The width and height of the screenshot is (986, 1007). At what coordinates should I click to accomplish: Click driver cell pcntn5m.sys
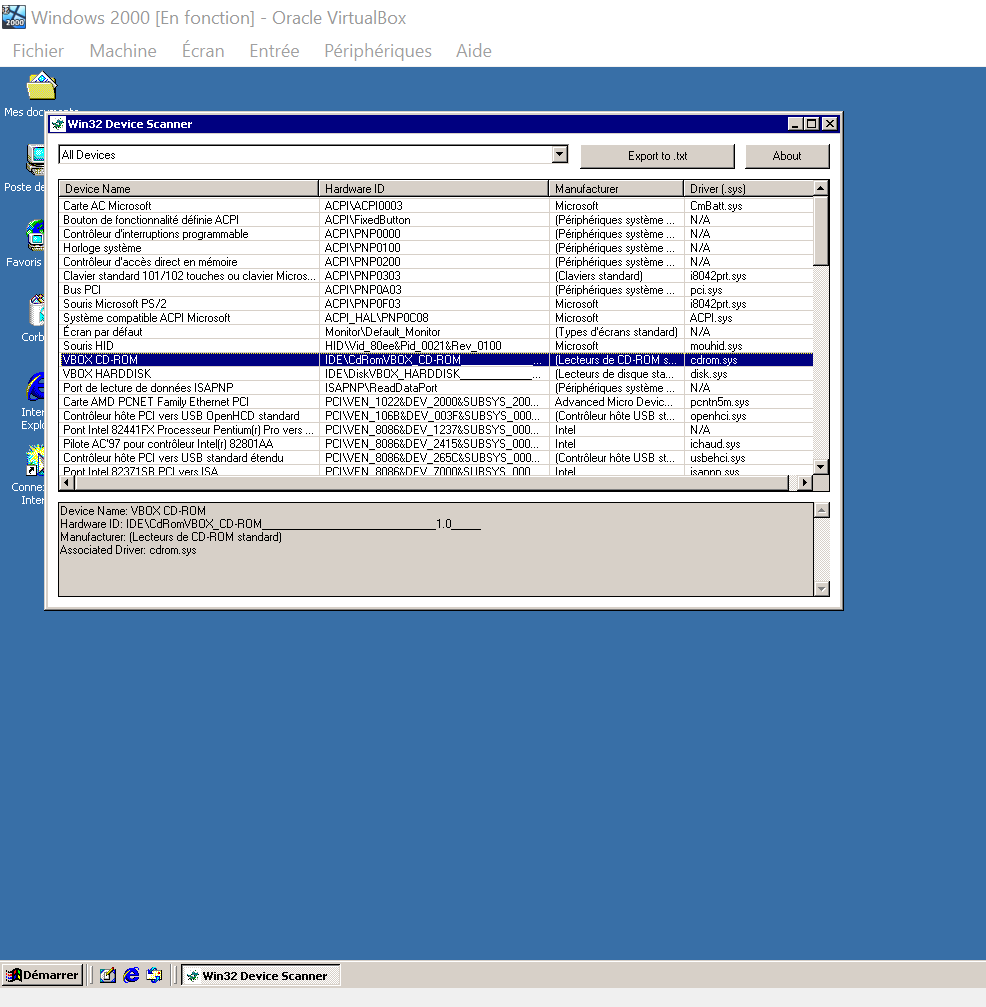click(x=719, y=402)
